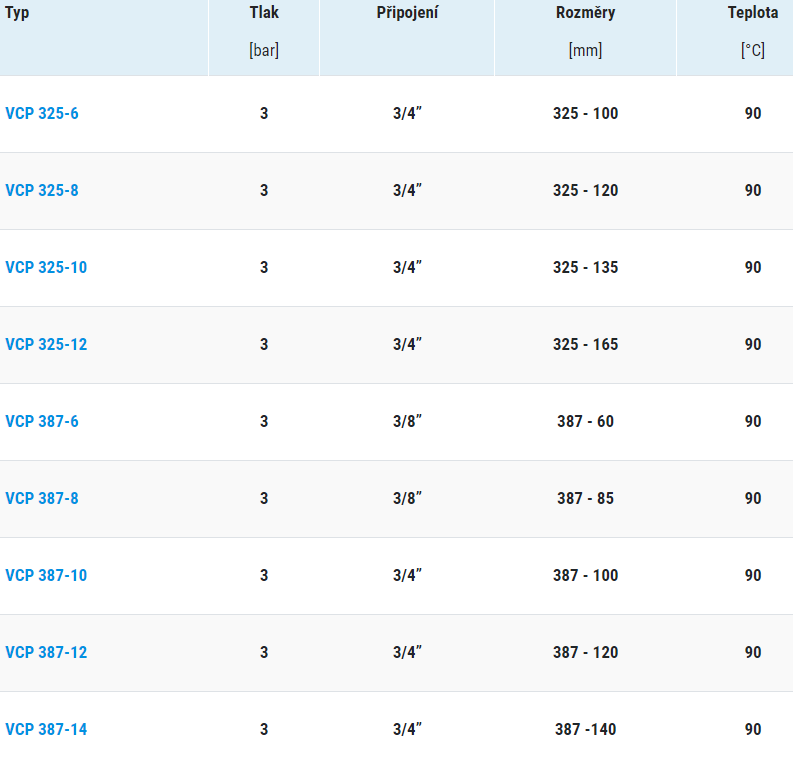Open the VCP 387-14 product link
The height and width of the screenshot is (758, 793).
click(46, 729)
